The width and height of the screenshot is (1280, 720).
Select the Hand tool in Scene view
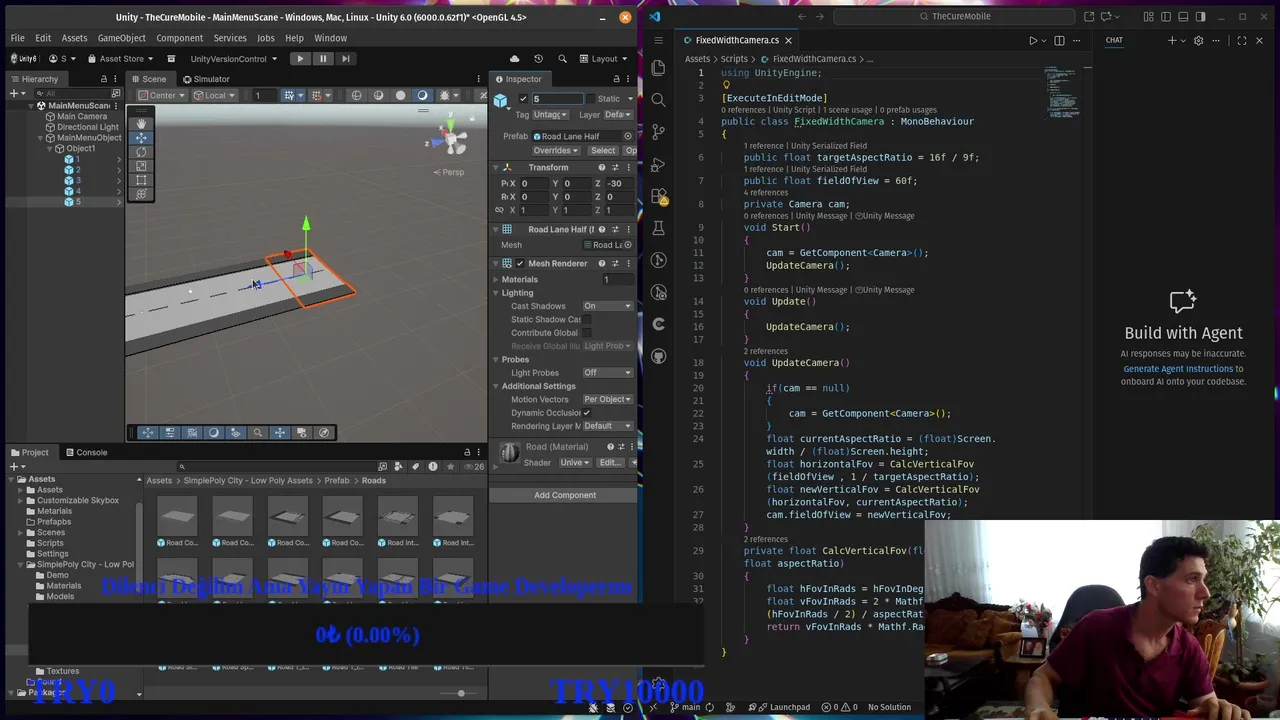pyautogui.click(x=141, y=123)
